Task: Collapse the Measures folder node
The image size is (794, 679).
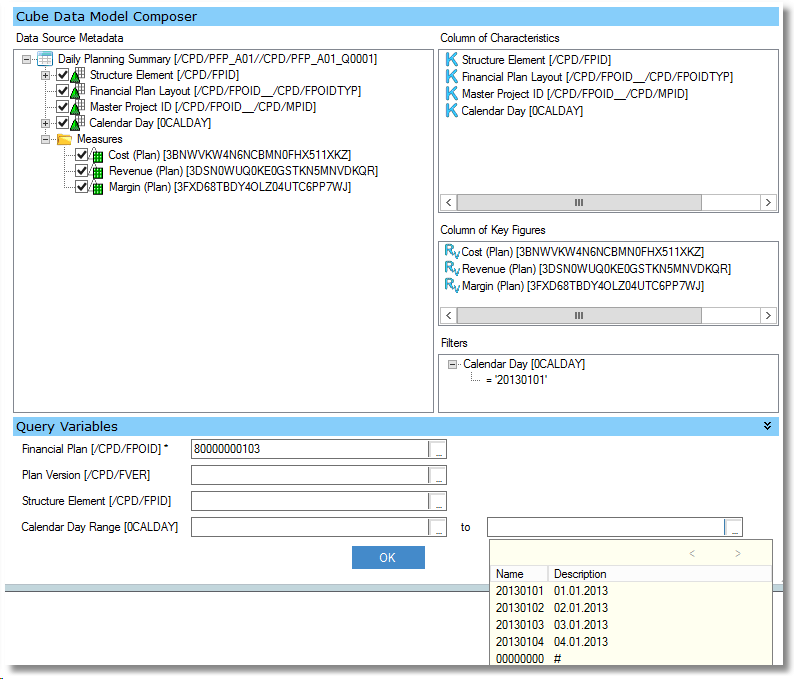Action: (x=46, y=139)
